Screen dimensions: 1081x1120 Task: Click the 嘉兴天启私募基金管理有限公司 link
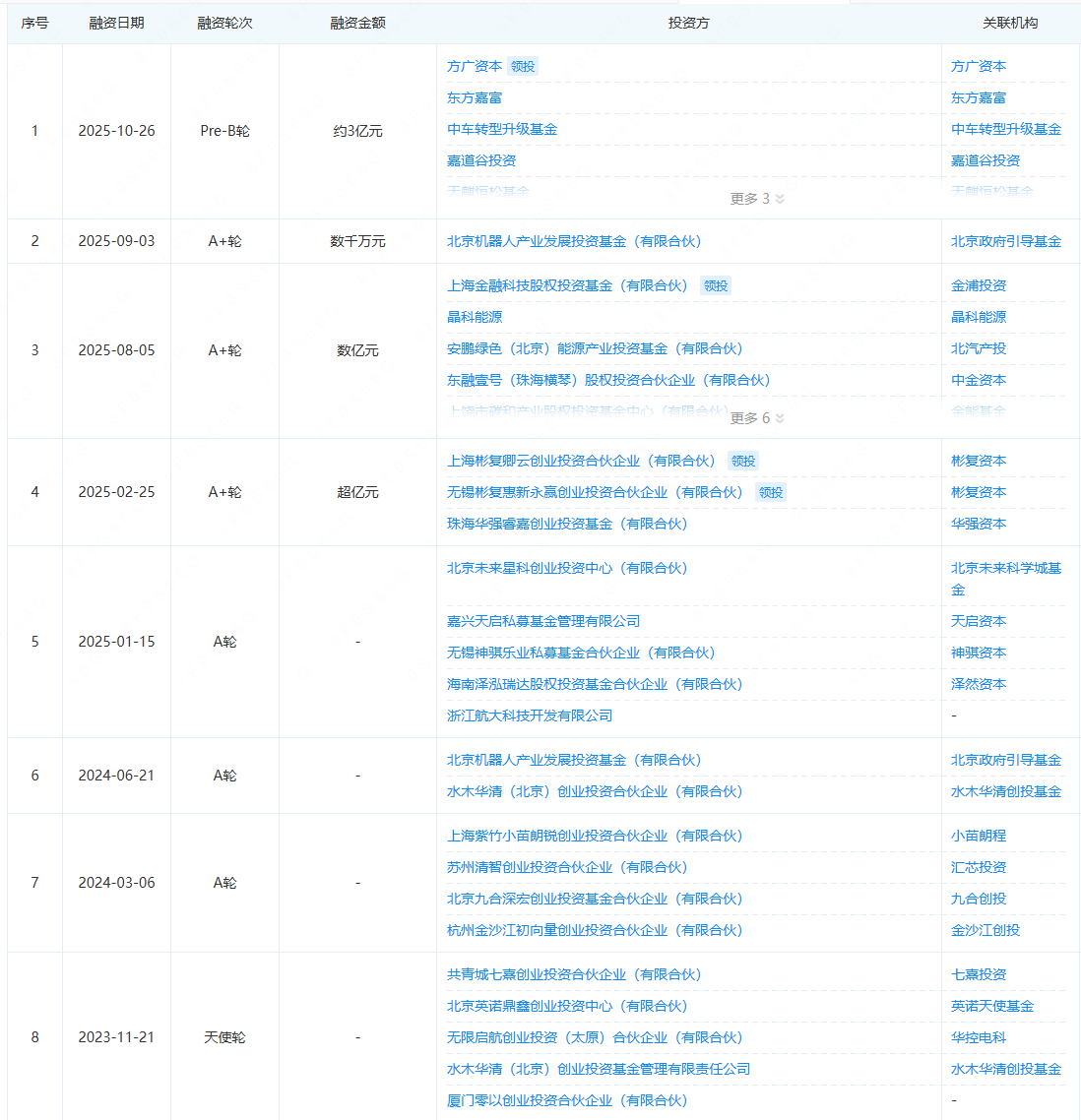point(543,621)
